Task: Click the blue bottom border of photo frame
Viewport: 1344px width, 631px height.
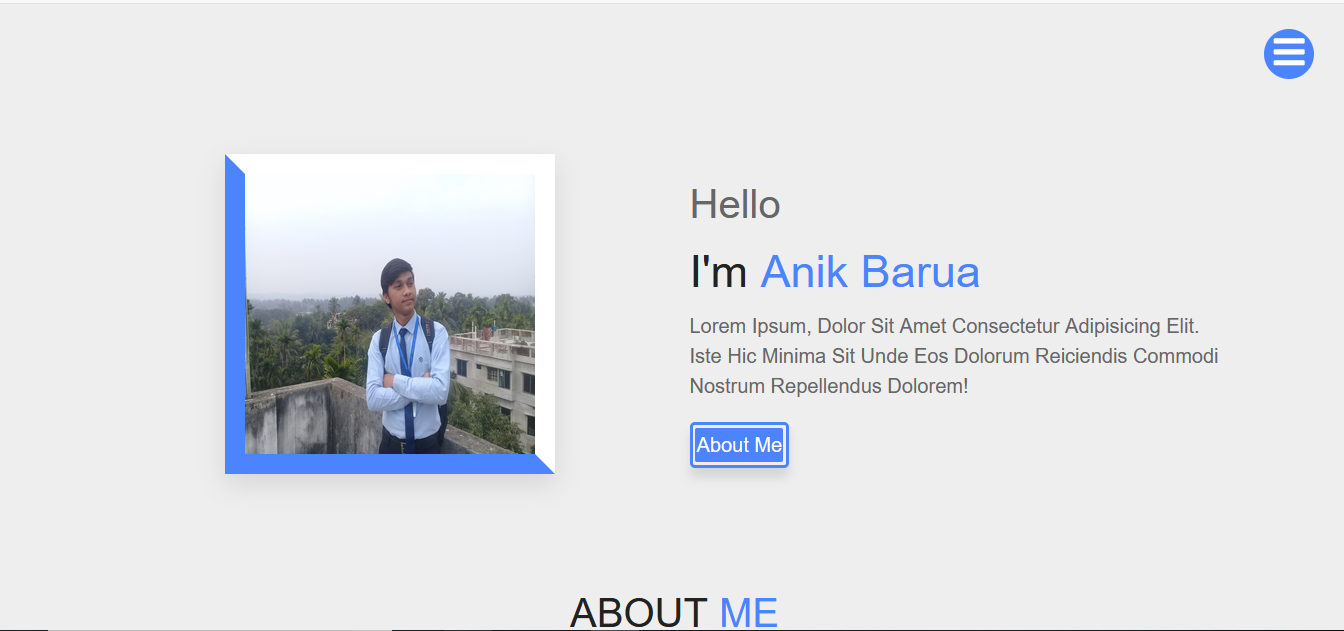Action: coord(390,464)
